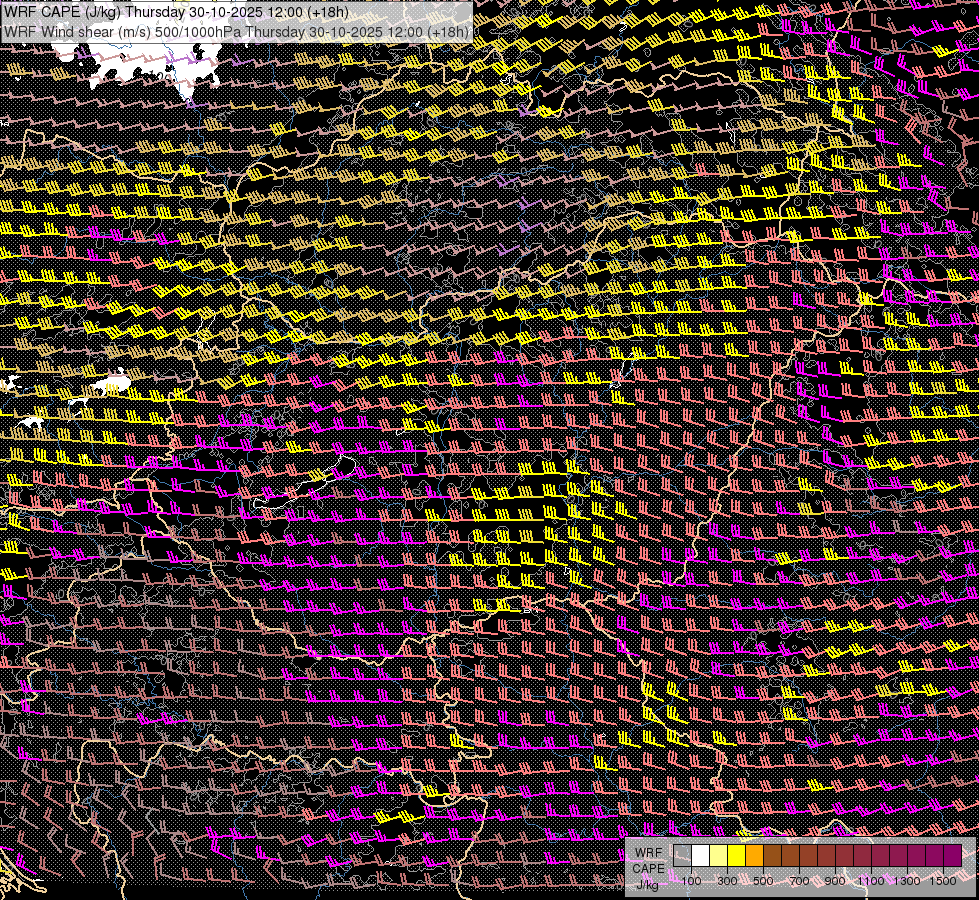This screenshot has height=900, width=979.
Task: Select the last purple swatch above 1500
Action: pyautogui.click(x=953, y=856)
